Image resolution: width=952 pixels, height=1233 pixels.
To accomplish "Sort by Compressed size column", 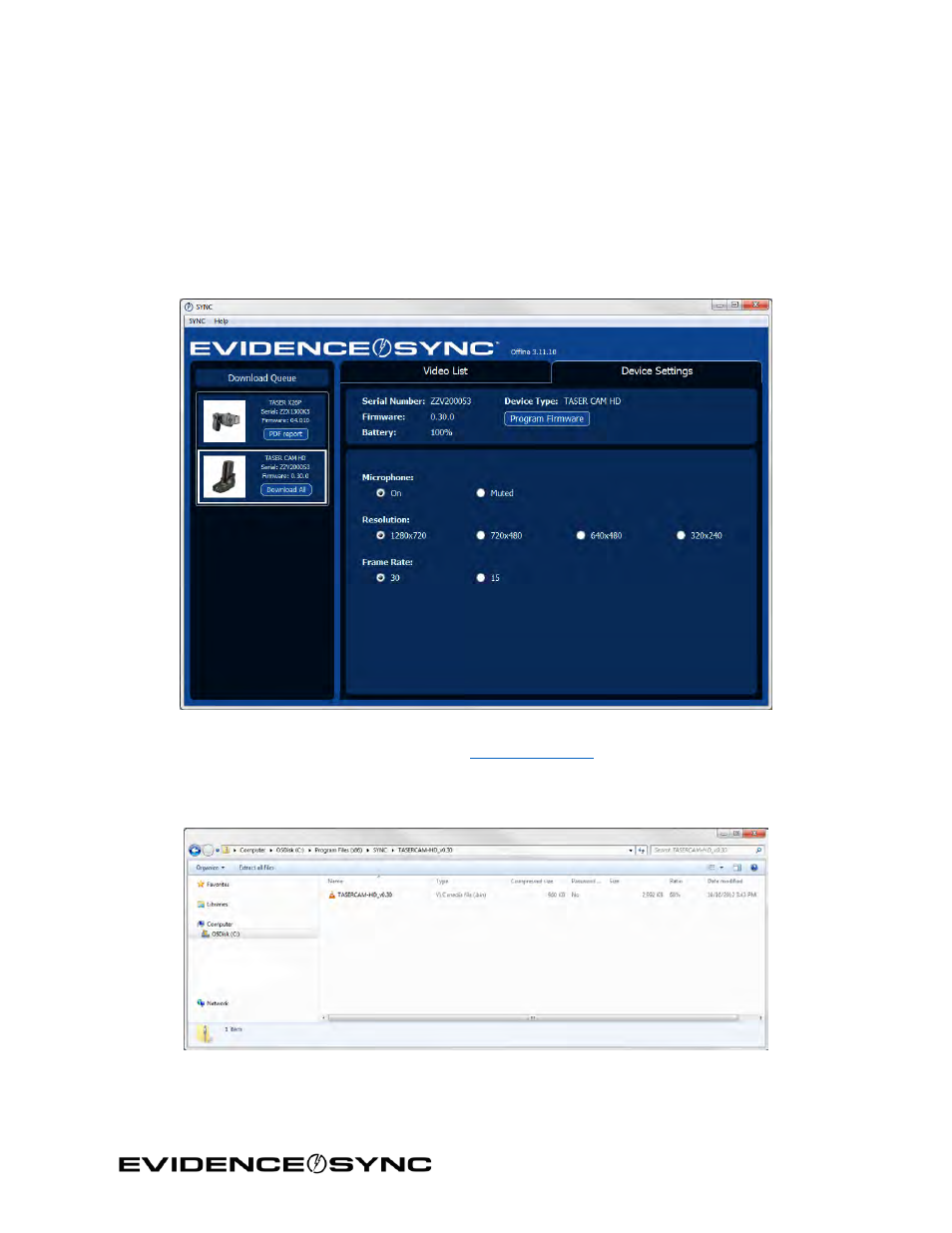I will click(532, 882).
